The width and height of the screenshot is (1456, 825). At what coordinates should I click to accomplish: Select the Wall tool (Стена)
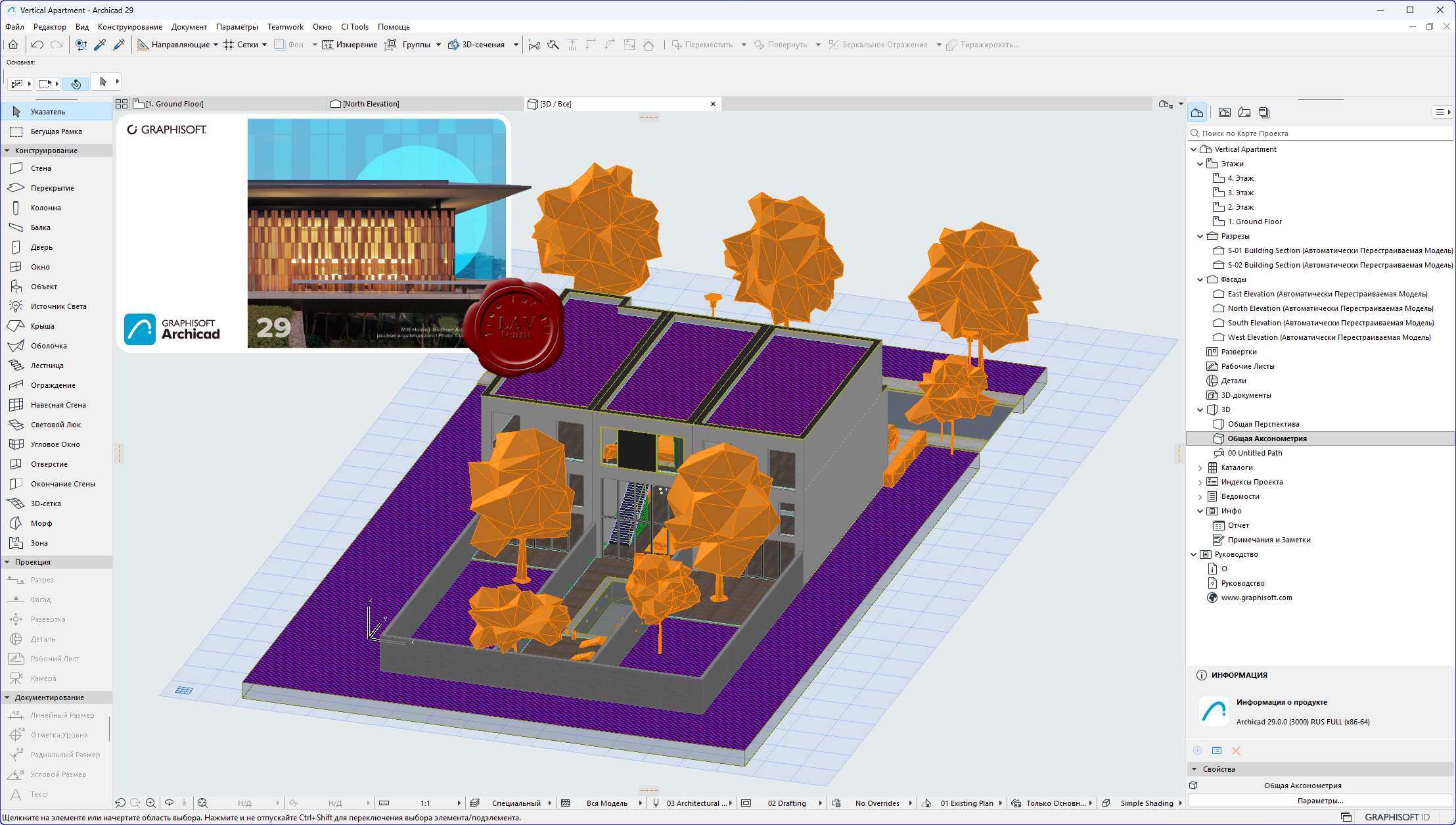tap(40, 168)
